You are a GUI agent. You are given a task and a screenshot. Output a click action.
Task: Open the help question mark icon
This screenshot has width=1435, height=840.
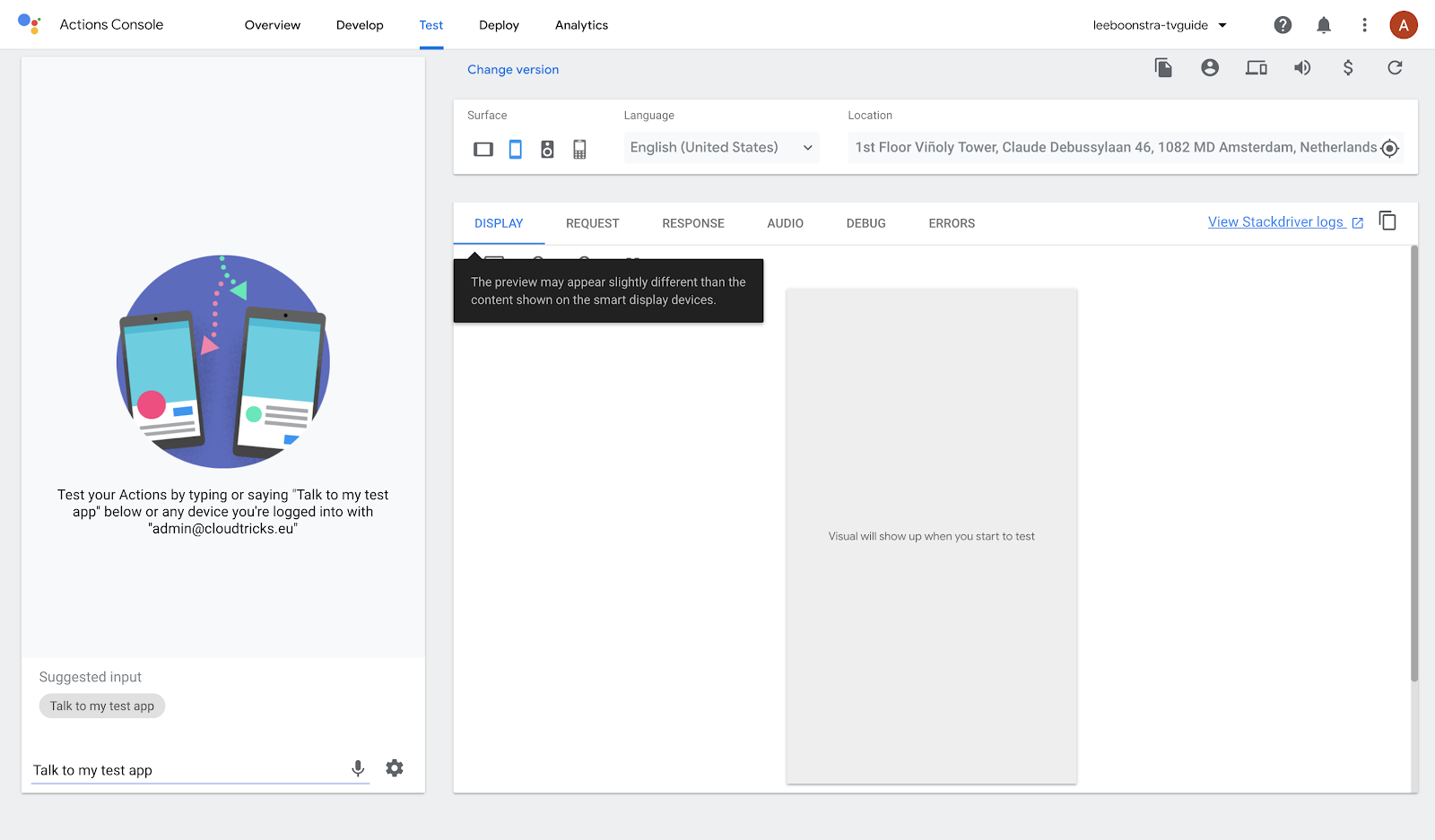[x=1283, y=25]
